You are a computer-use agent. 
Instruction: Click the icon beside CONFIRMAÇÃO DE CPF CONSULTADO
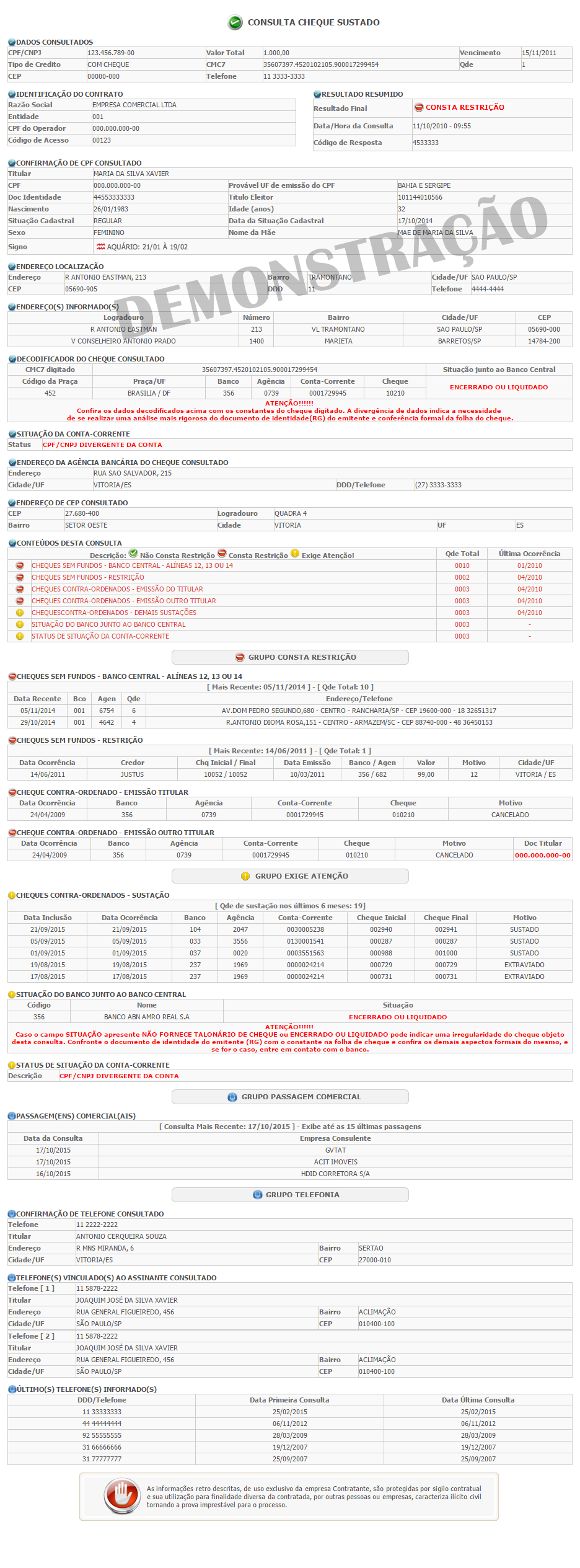tap(12, 163)
